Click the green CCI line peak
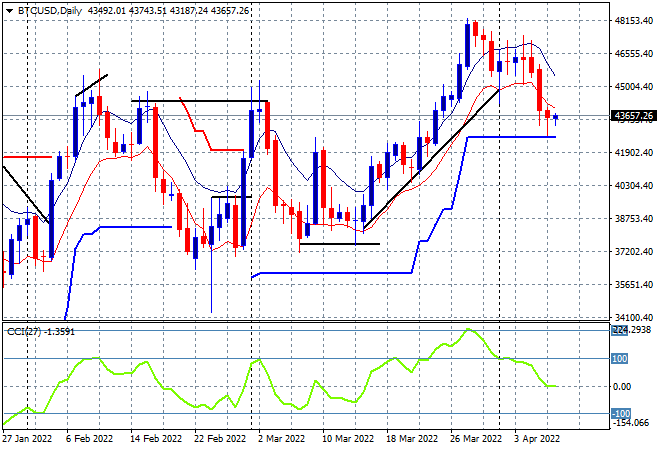Viewport: 660px width, 450px height. click(468, 330)
